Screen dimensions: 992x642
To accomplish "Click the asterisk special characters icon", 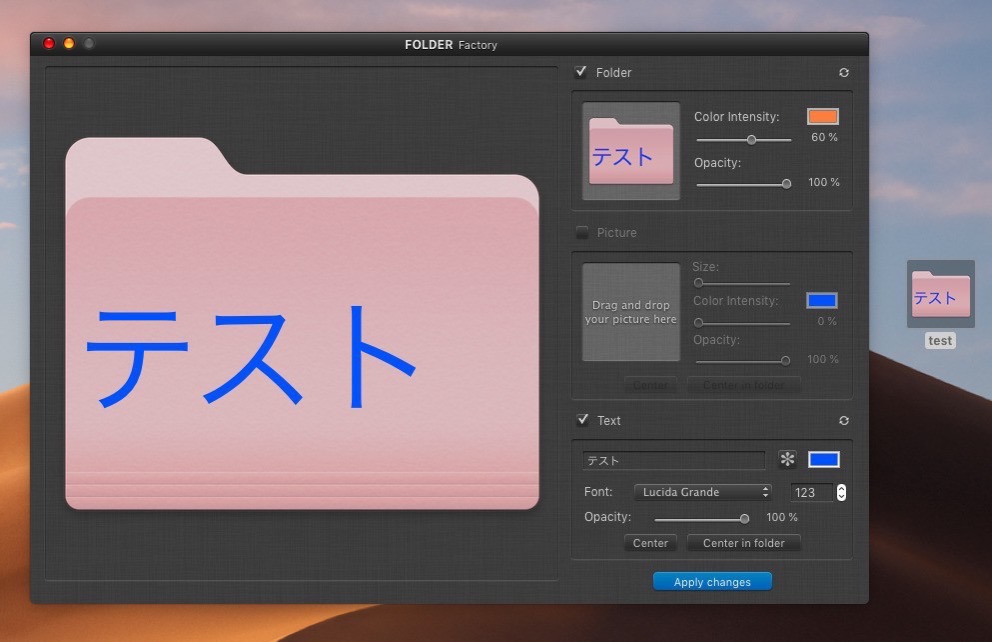I will (x=788, y=460).
